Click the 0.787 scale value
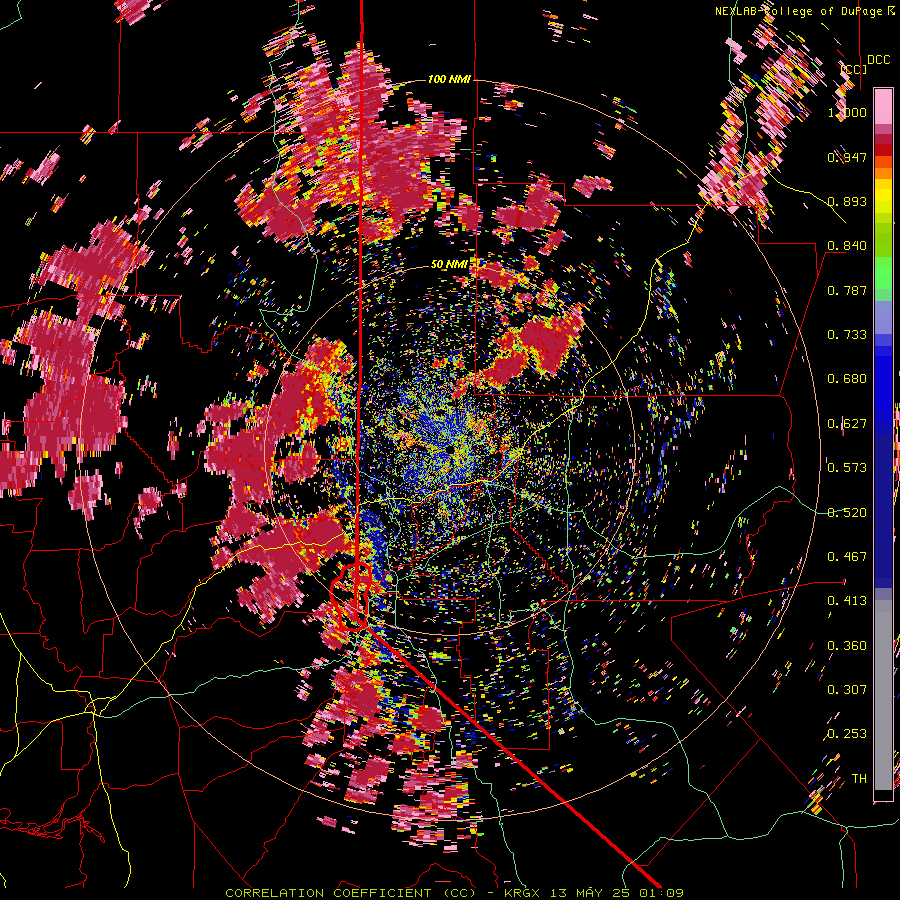Screen dimensions: 900x900 (x=847, y=290)
